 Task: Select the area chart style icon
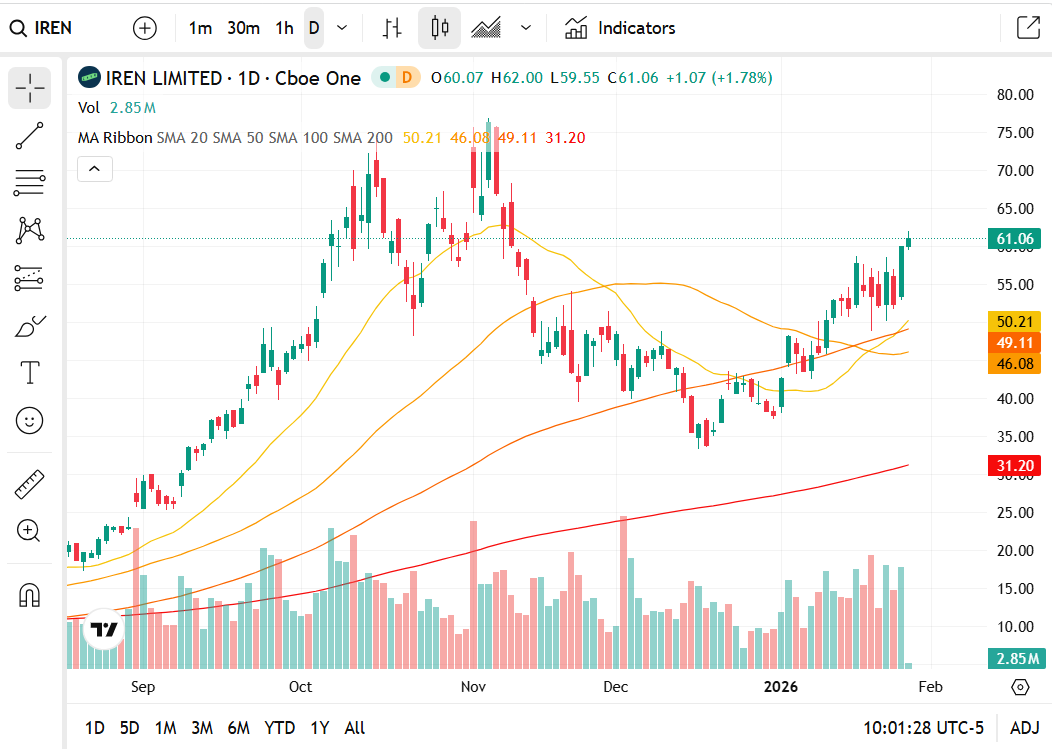coord(486,28)
